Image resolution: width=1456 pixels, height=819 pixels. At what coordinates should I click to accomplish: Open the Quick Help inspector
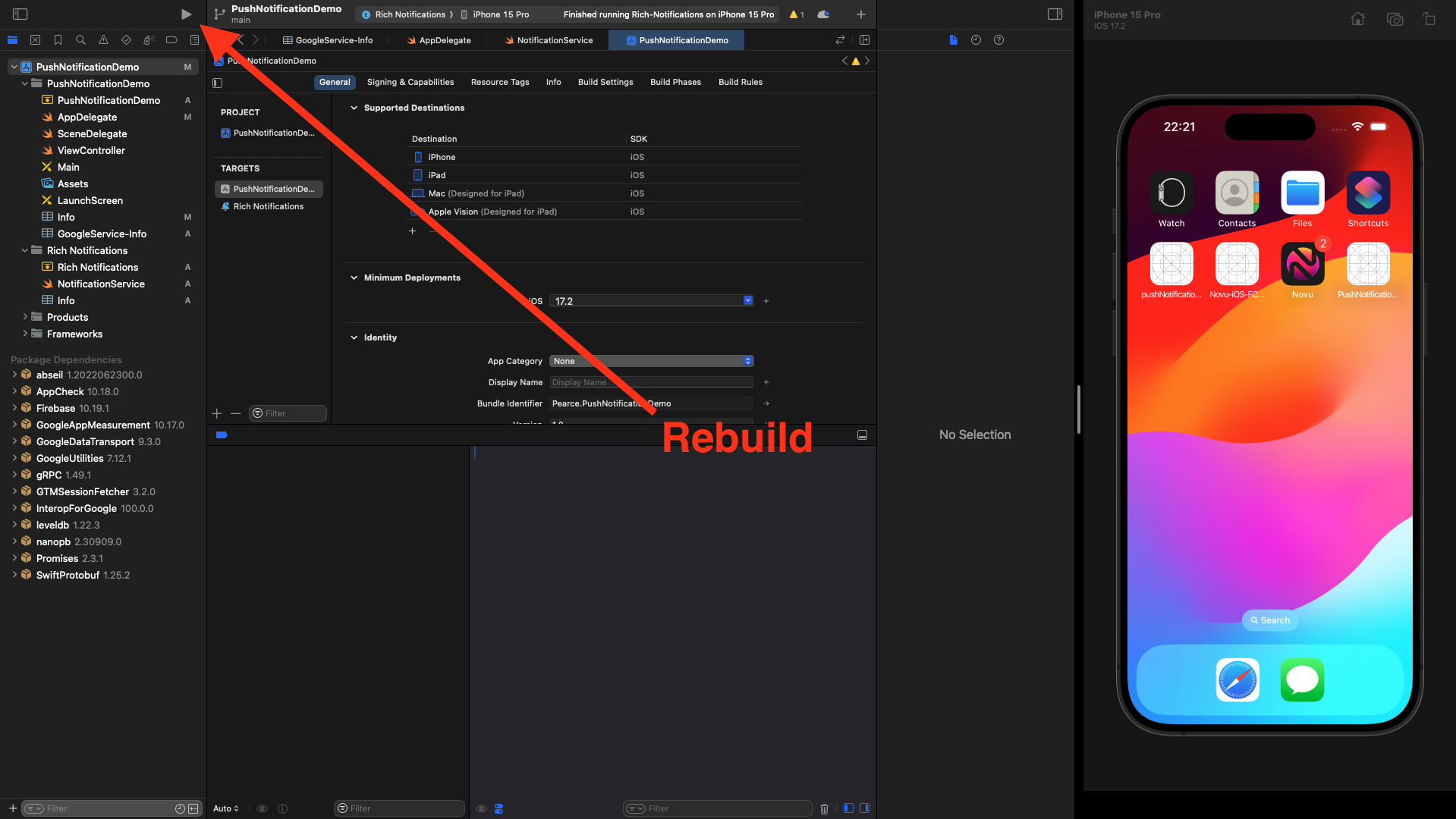point(998,40)
